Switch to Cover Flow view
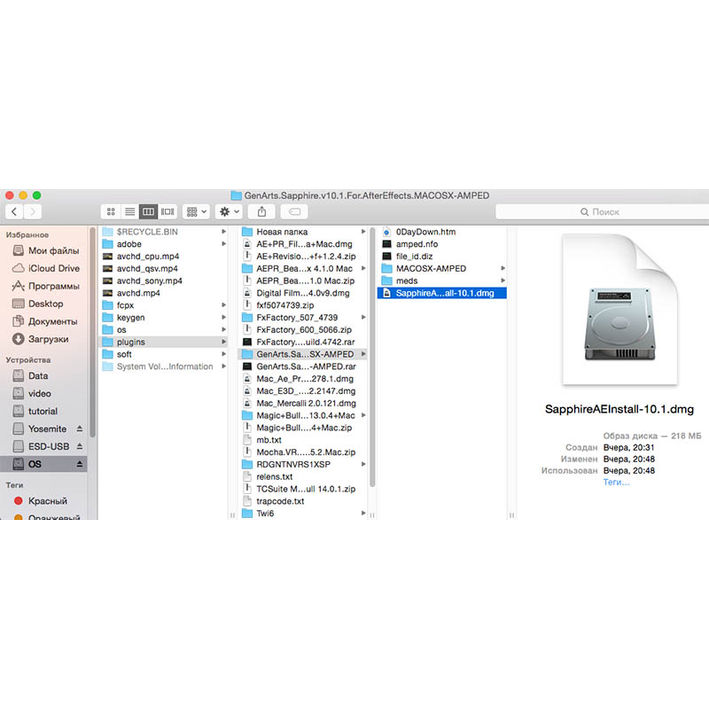709x709 pixels. point(167,211)
